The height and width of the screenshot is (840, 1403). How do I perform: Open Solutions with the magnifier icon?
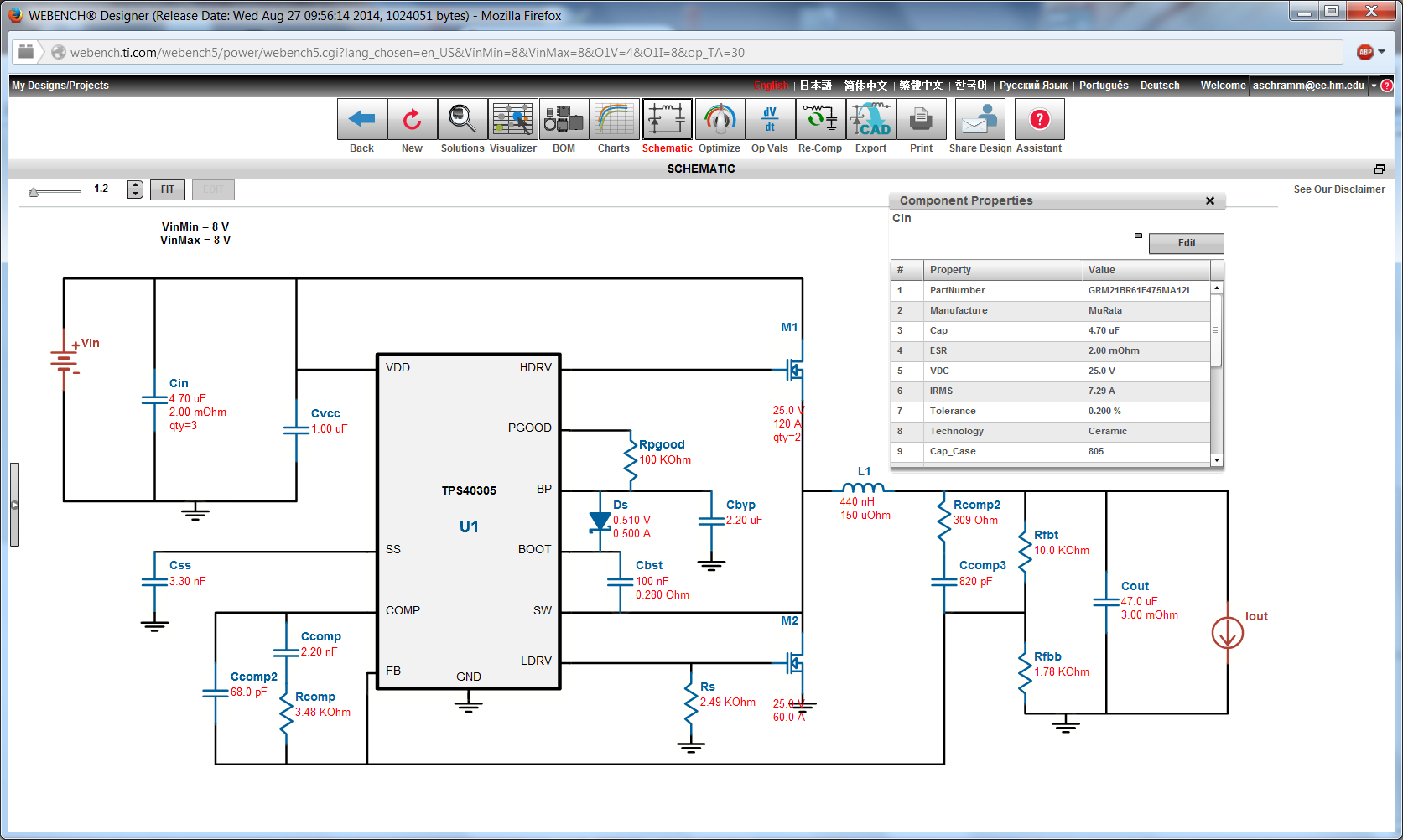462,119
